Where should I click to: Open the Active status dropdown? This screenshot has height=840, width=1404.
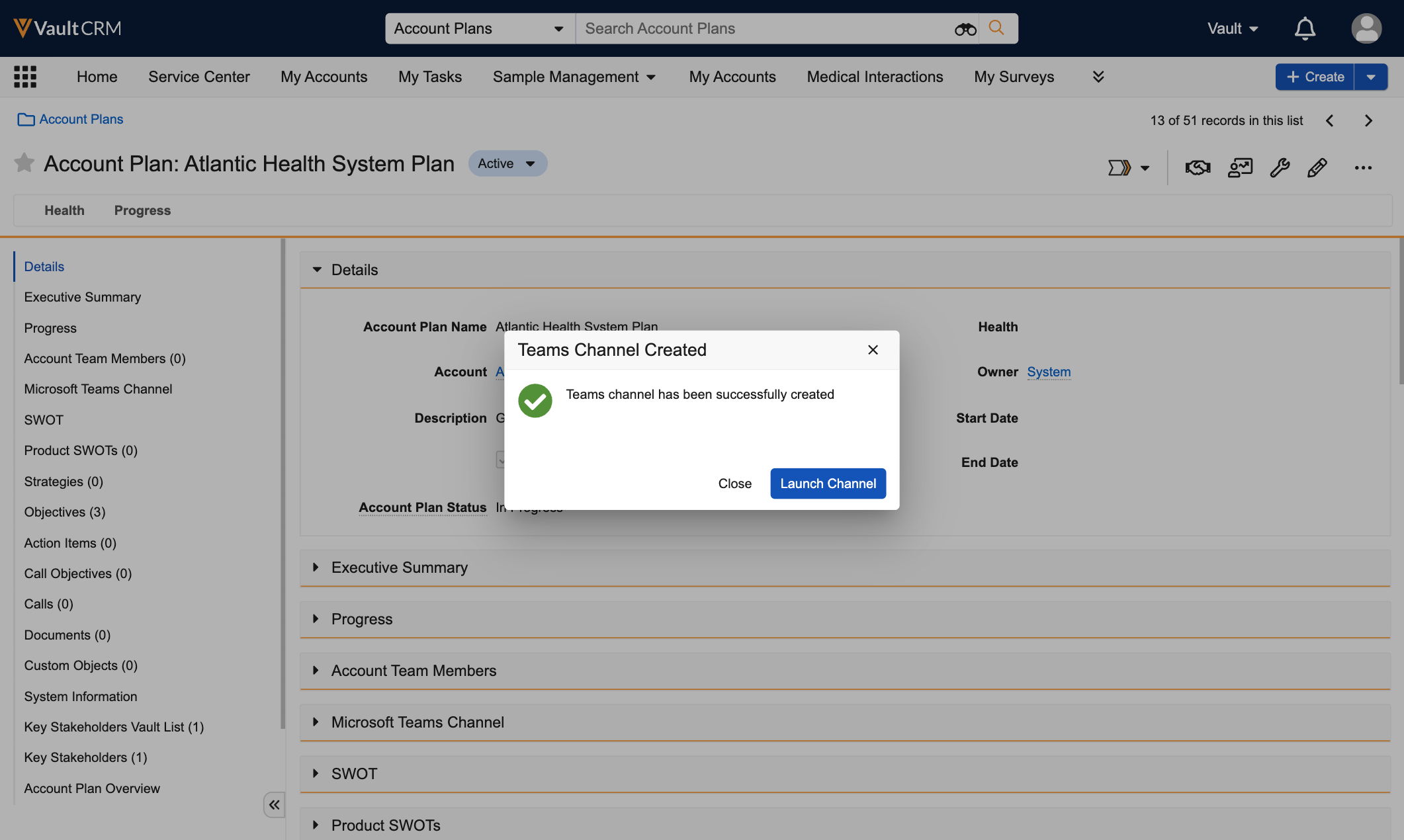tap(507, 163)
